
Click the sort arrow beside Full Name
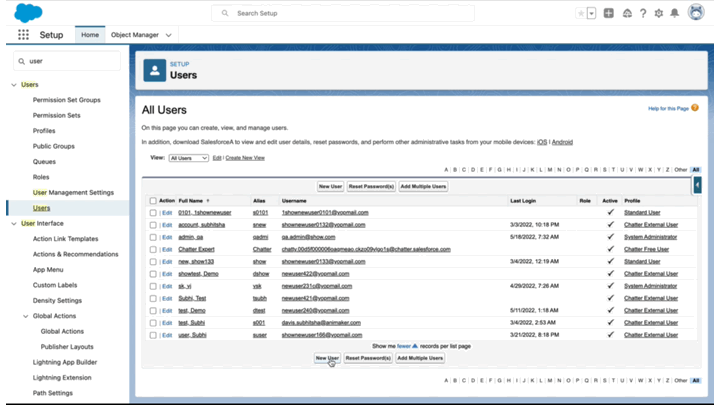click(208, 201)
